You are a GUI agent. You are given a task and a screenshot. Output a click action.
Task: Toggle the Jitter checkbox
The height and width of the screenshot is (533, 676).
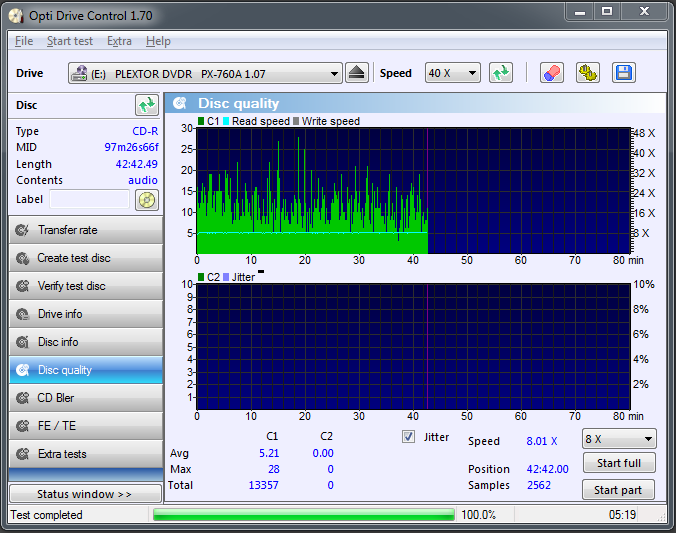tap(408, 437)
